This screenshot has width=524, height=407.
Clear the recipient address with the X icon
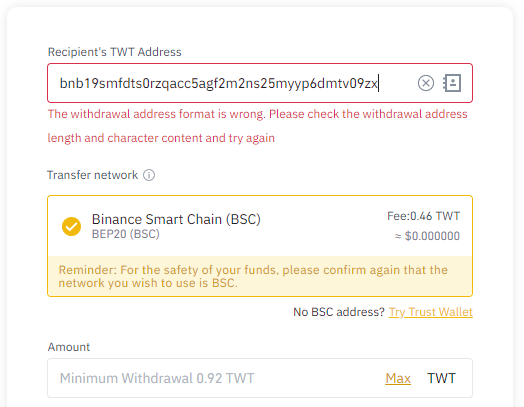[426, 83]
